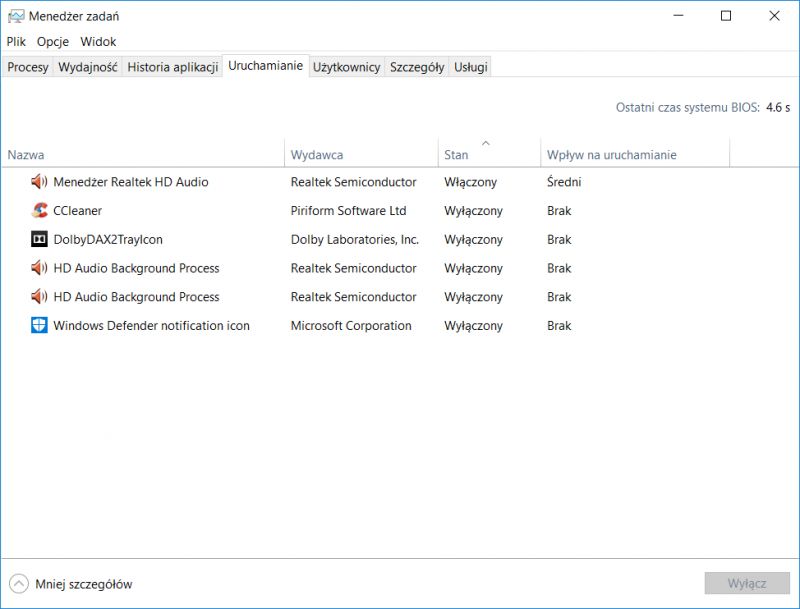
Task: Select the Menedżer Realtek HD Audio row
Action: 400,182
